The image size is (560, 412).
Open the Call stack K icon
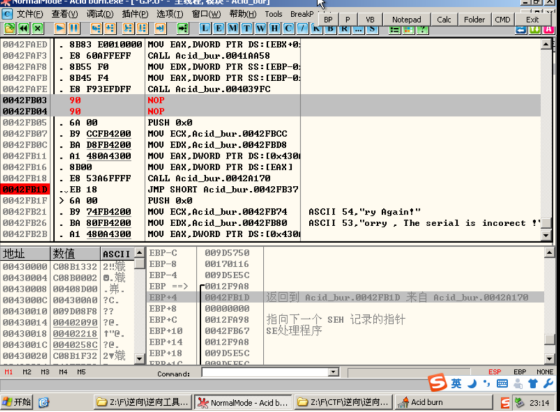[316, 29]
